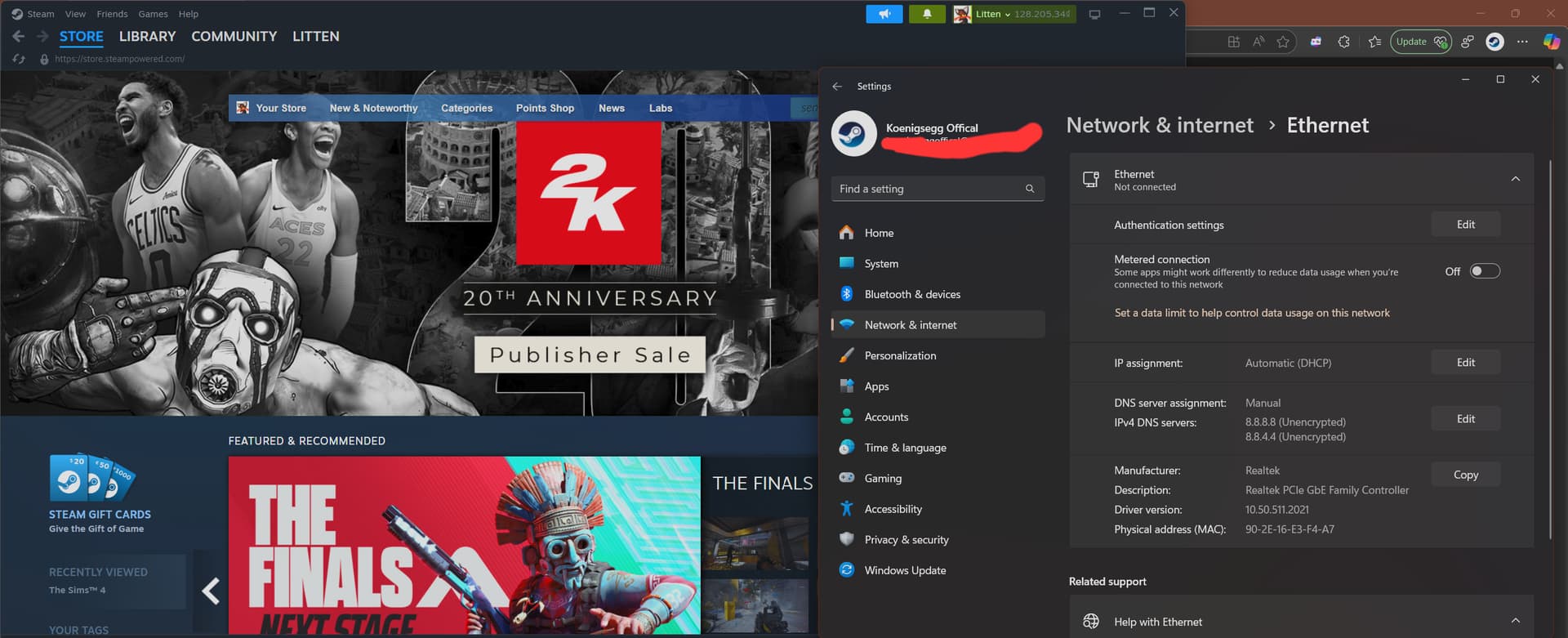Open the Categories store tab
The image size is (1568, 638).
coord(466,108)
